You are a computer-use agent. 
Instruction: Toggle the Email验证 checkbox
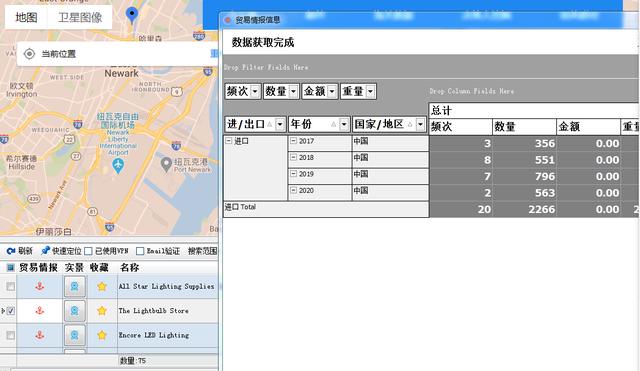(140, 251)
